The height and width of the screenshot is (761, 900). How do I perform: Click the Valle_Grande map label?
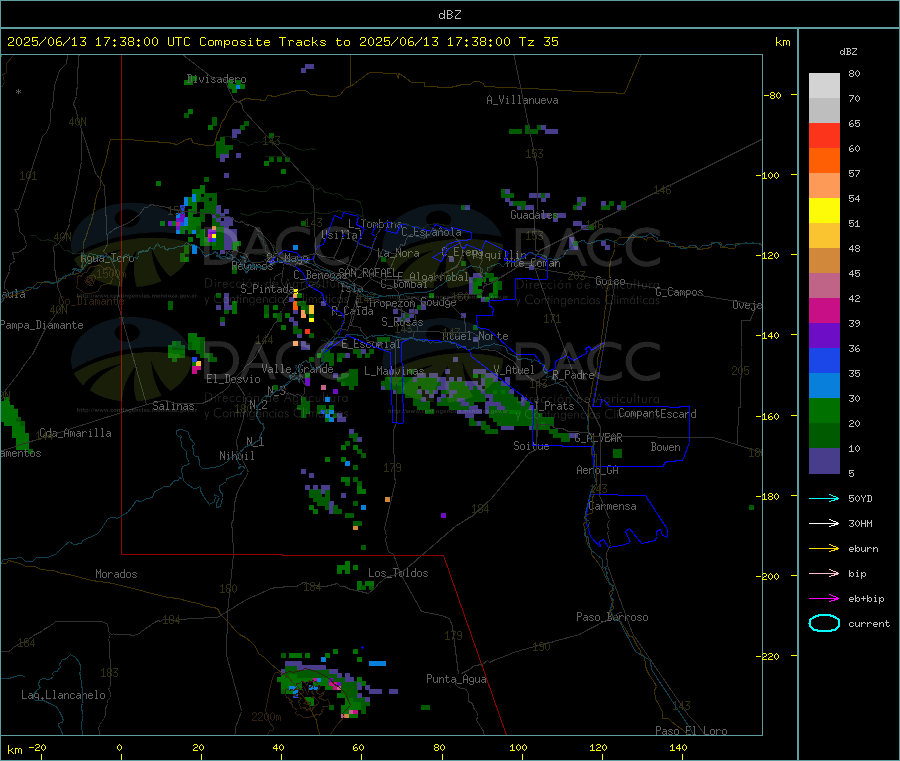297,369
